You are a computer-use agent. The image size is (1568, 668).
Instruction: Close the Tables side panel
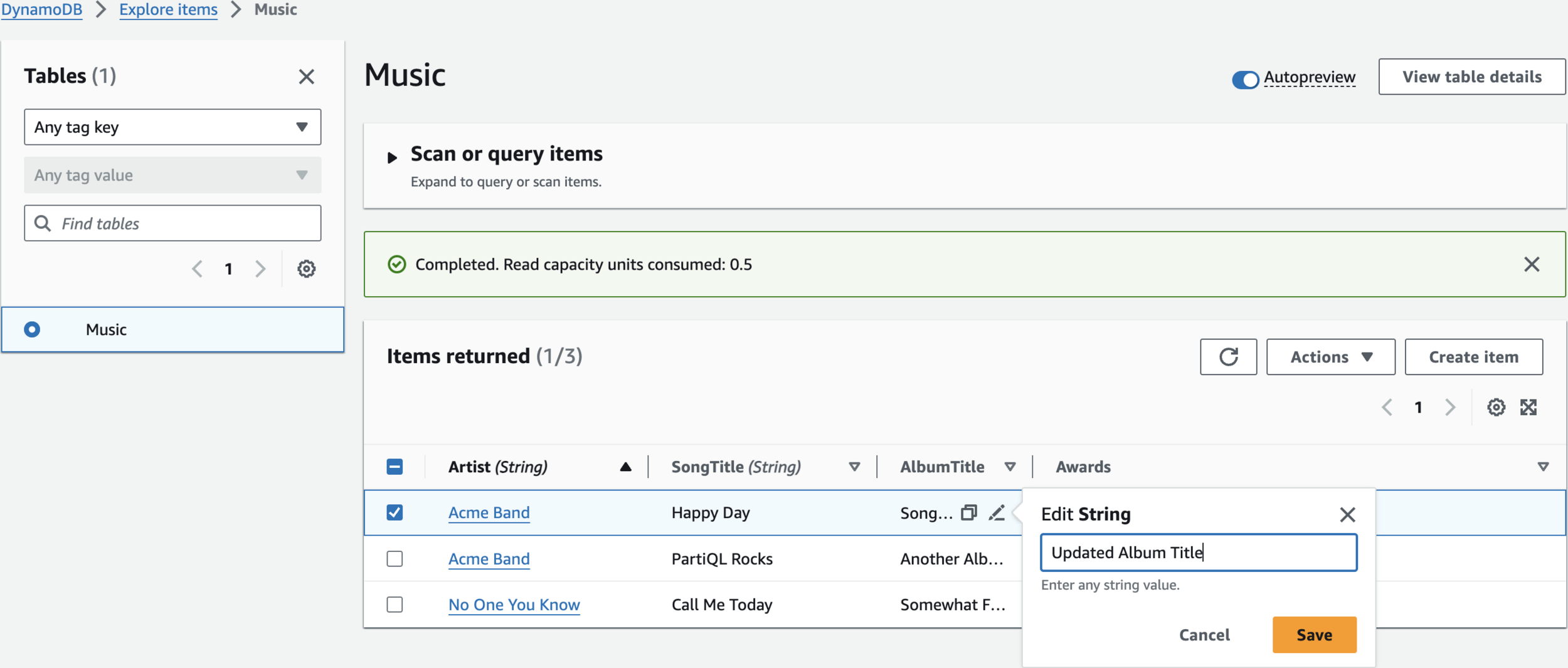pyautogui.click(x=306, y=77)
